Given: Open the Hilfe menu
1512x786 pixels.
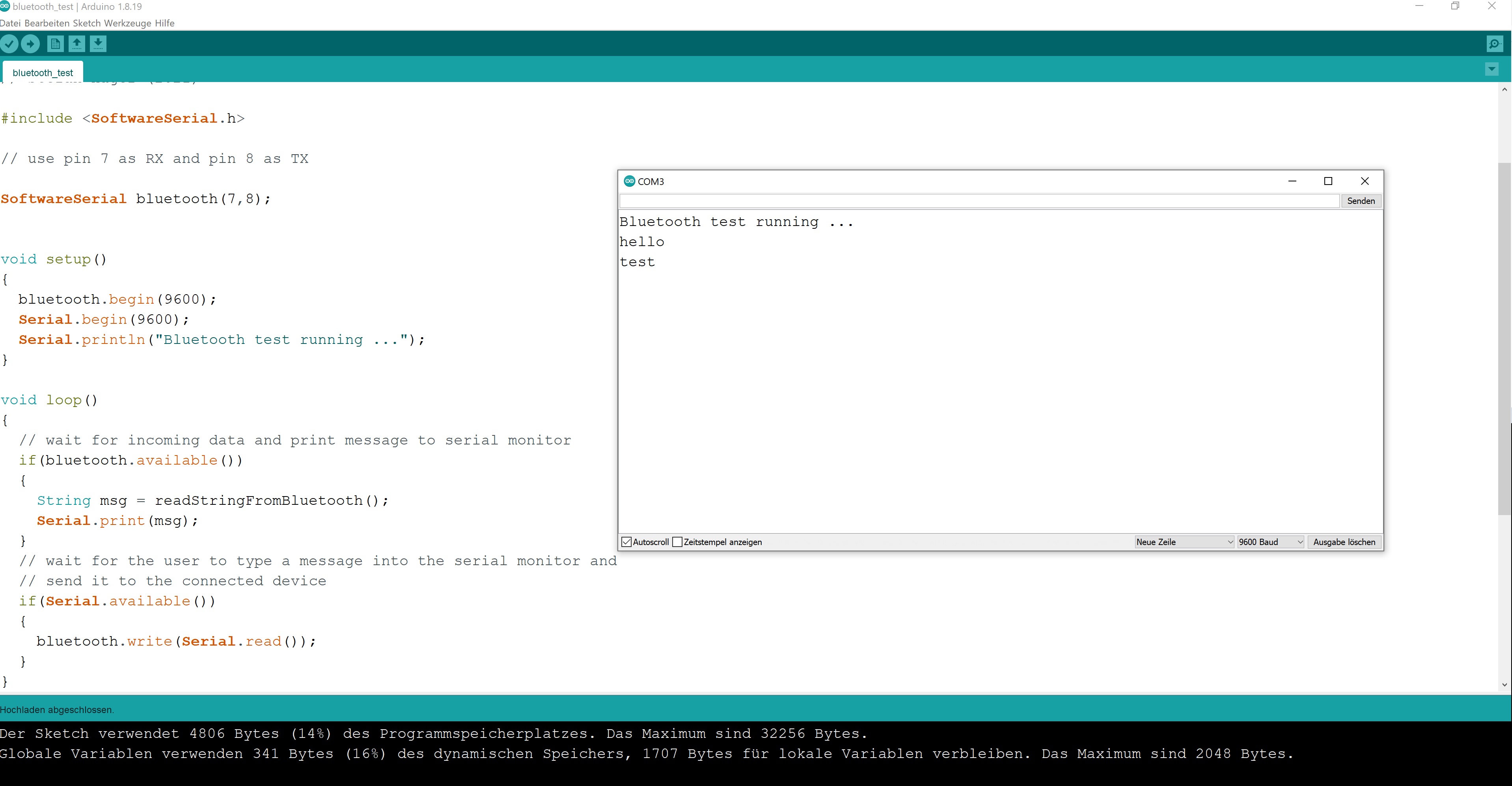Looking at the screenshot, I should 164,23.
